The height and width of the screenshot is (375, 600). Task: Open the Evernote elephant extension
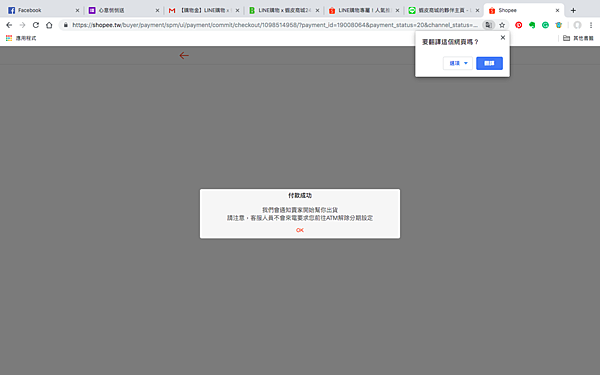(532, 25)
